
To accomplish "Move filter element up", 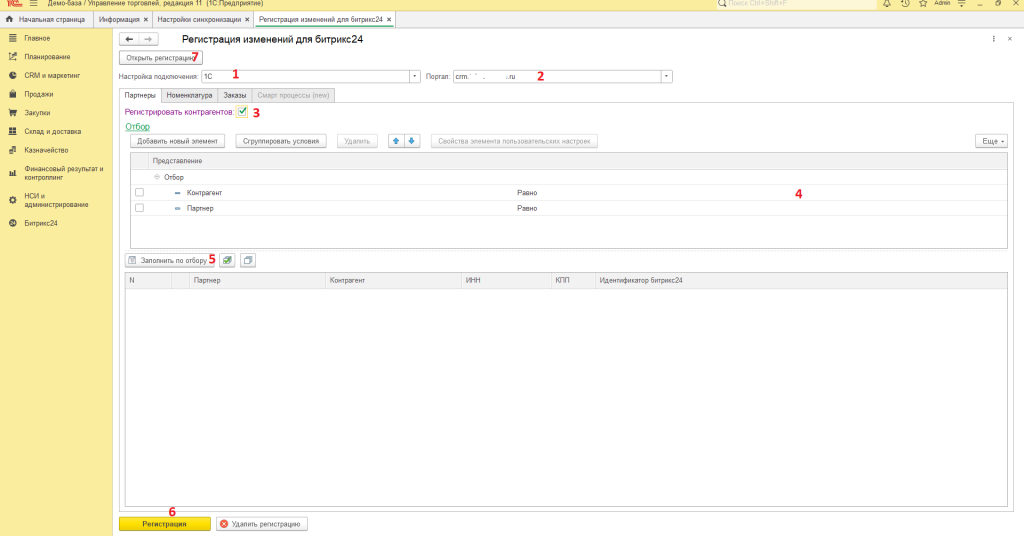I will point(396,141).
